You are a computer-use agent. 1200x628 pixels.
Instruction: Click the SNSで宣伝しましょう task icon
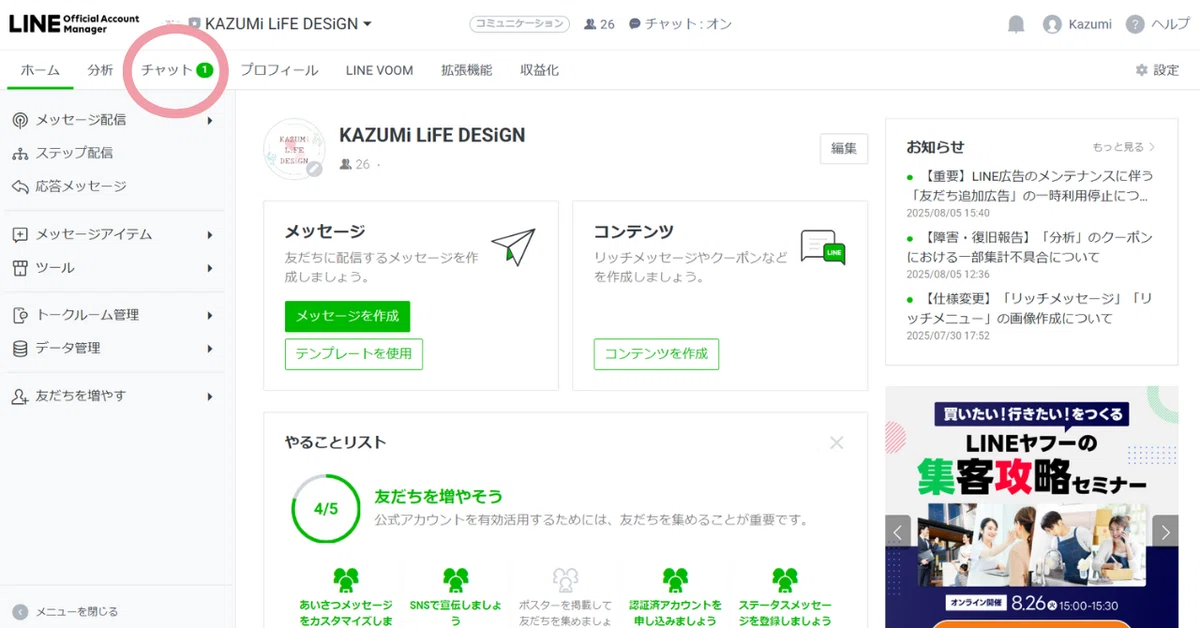pyautogui.click(x=456, y=579)
